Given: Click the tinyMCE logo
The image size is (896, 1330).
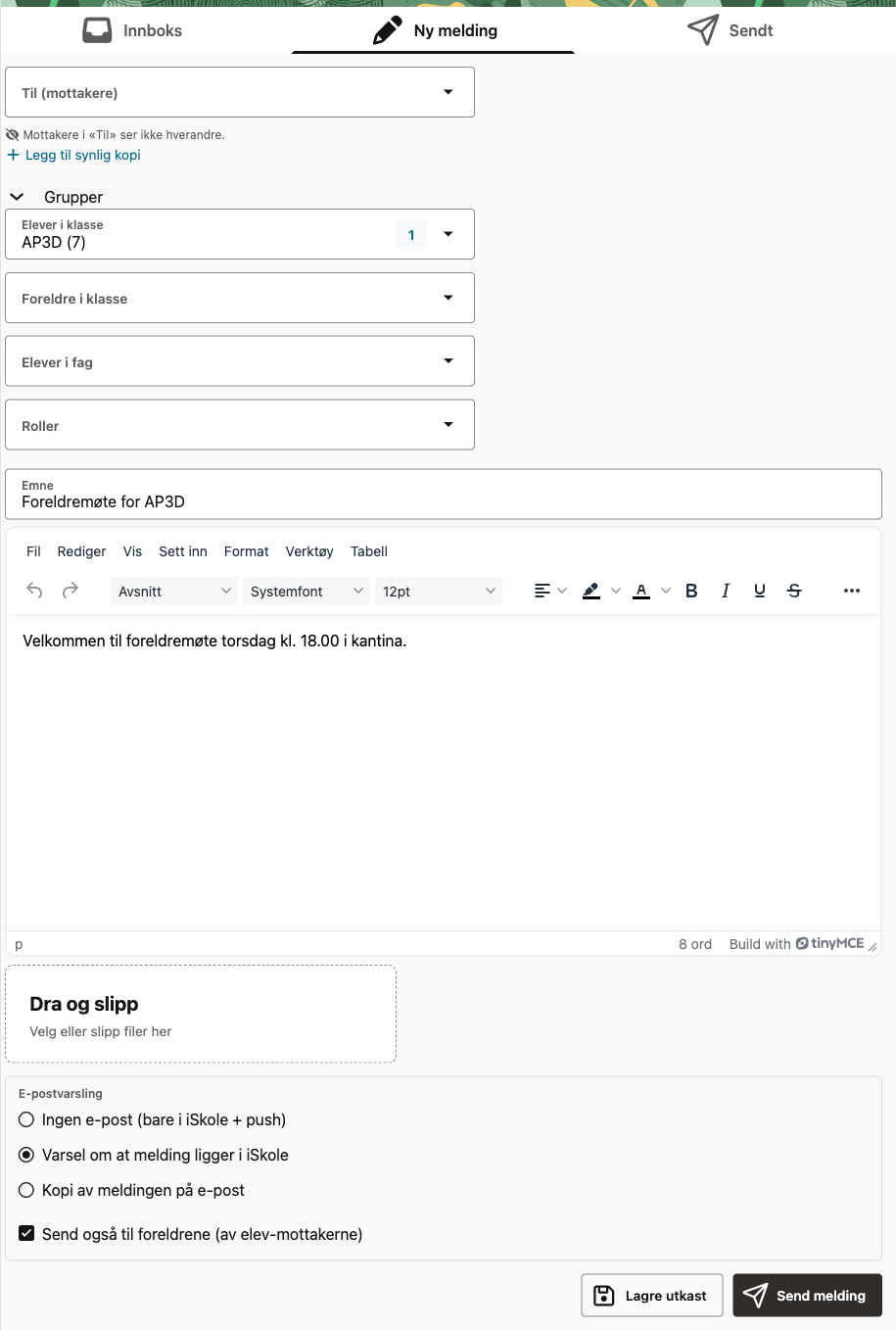Looking at the screenshot, I should [830, 943].
